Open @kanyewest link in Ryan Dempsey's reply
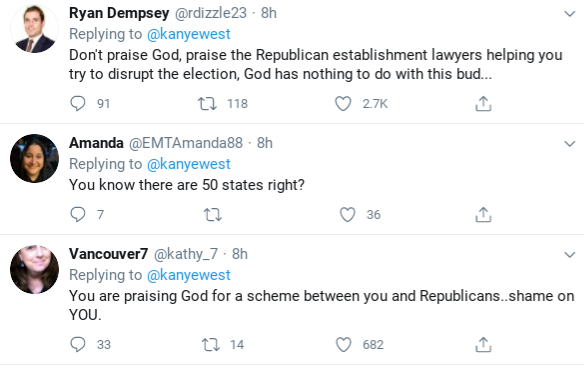 [x=188, y=34]
